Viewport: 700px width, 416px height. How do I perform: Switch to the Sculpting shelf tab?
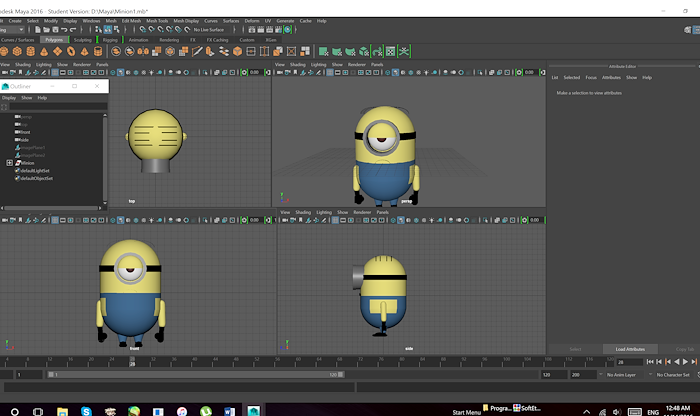tap(83, 40)
